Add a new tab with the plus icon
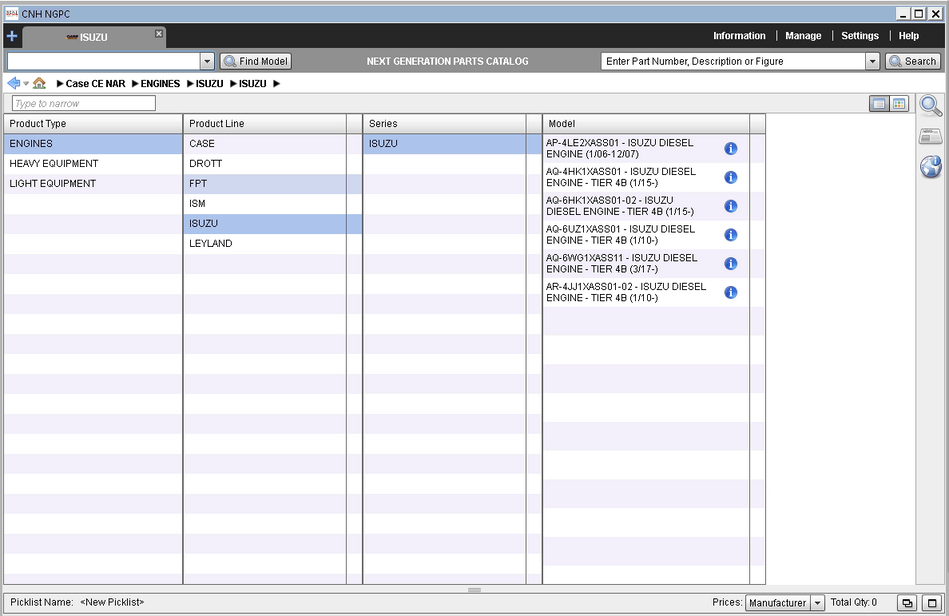 (x=12, y=36)
